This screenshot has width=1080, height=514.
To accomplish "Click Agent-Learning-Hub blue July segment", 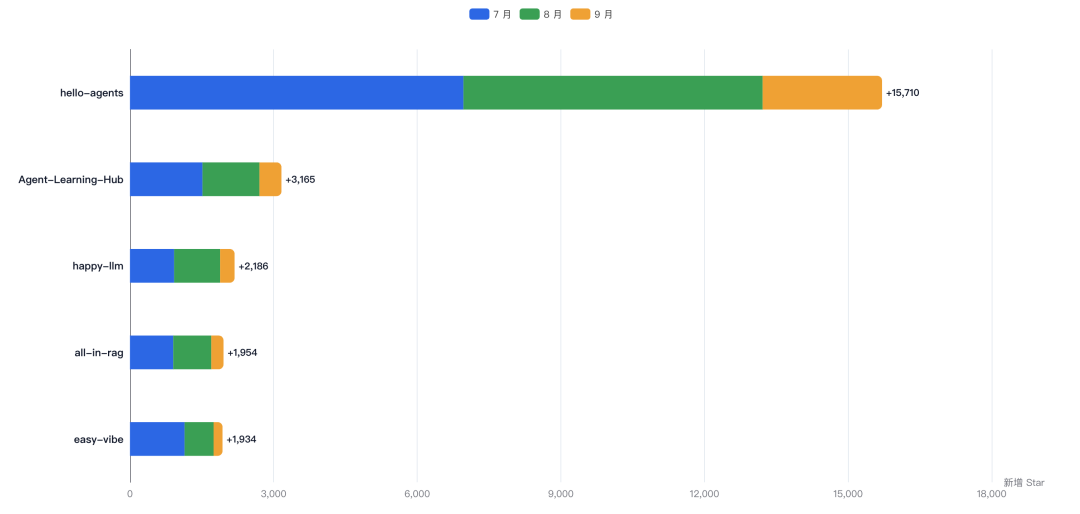I will tap(167, 179).
